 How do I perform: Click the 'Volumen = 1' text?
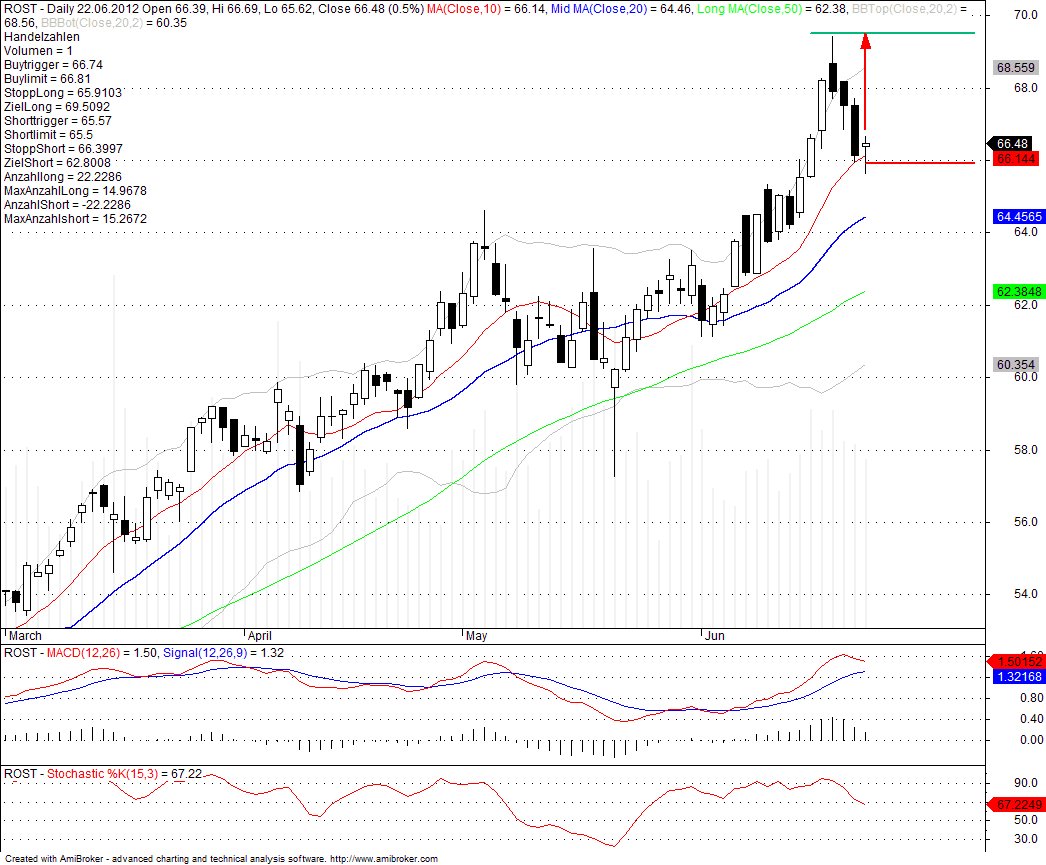pos(38,51)
